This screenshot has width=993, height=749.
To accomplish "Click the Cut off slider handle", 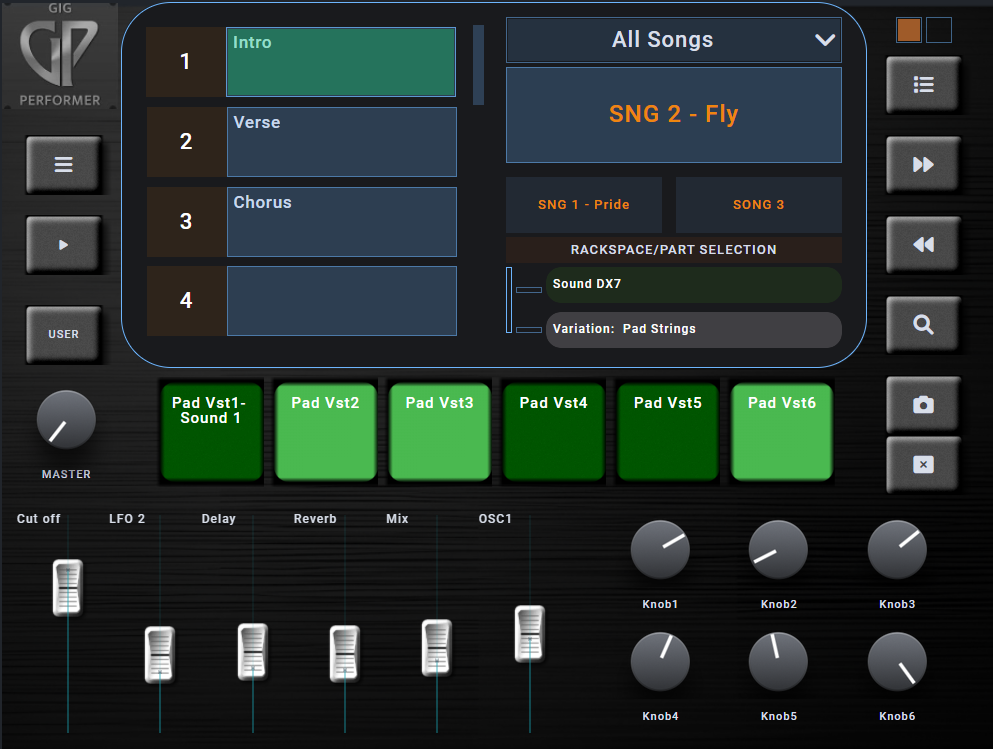I will (67, 586).
